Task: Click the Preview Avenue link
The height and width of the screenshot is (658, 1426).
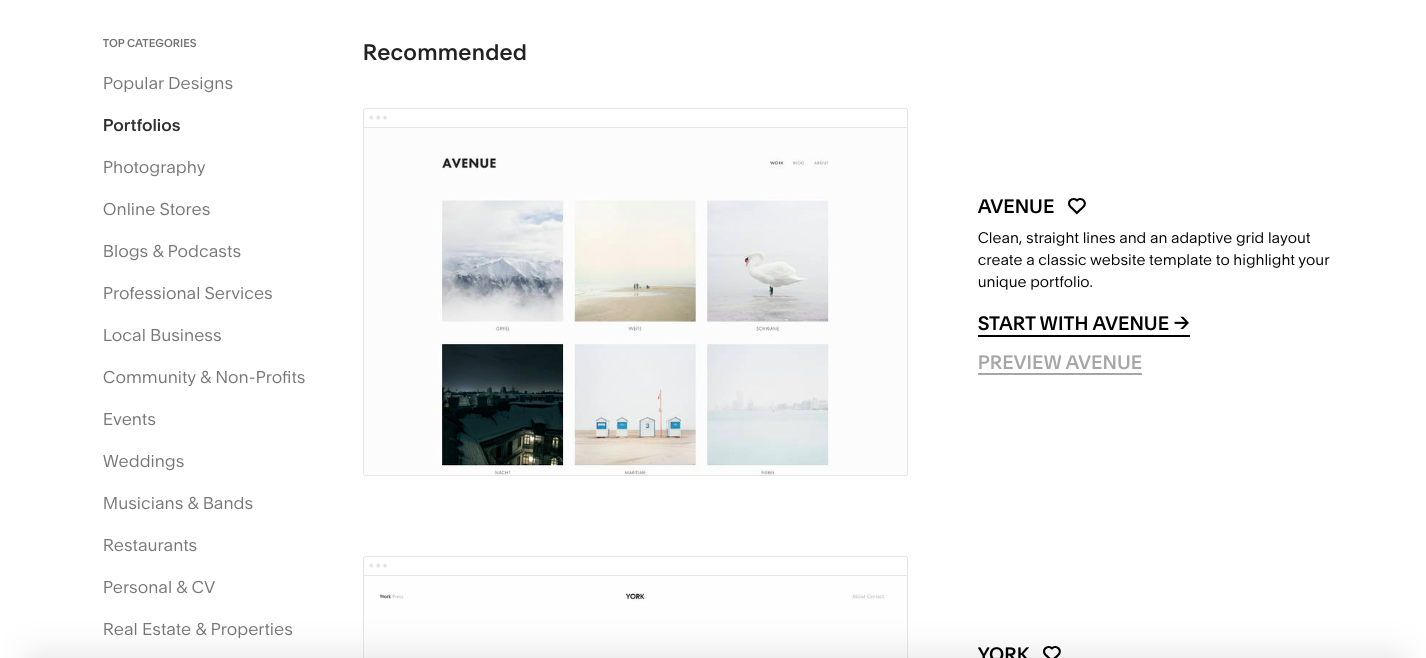Action: coord(1060,363)
